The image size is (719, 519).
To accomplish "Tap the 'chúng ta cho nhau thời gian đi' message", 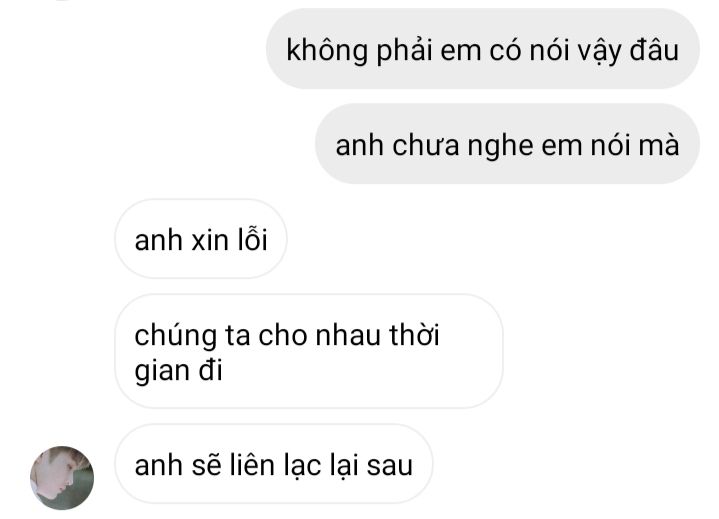I will 309,351.
